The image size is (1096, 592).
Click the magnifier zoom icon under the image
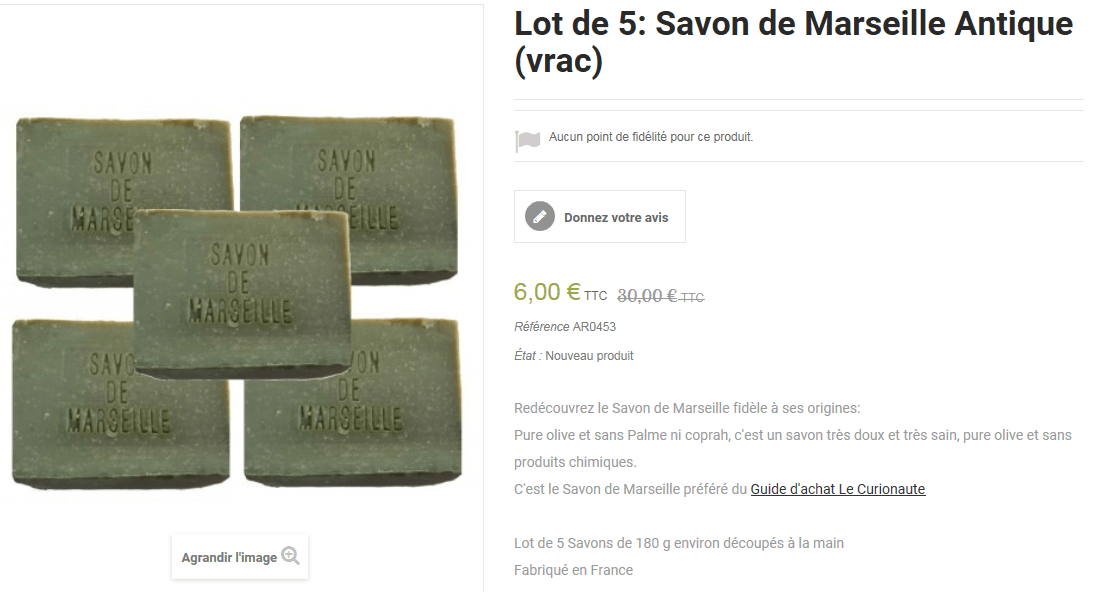tap(290, 556)
